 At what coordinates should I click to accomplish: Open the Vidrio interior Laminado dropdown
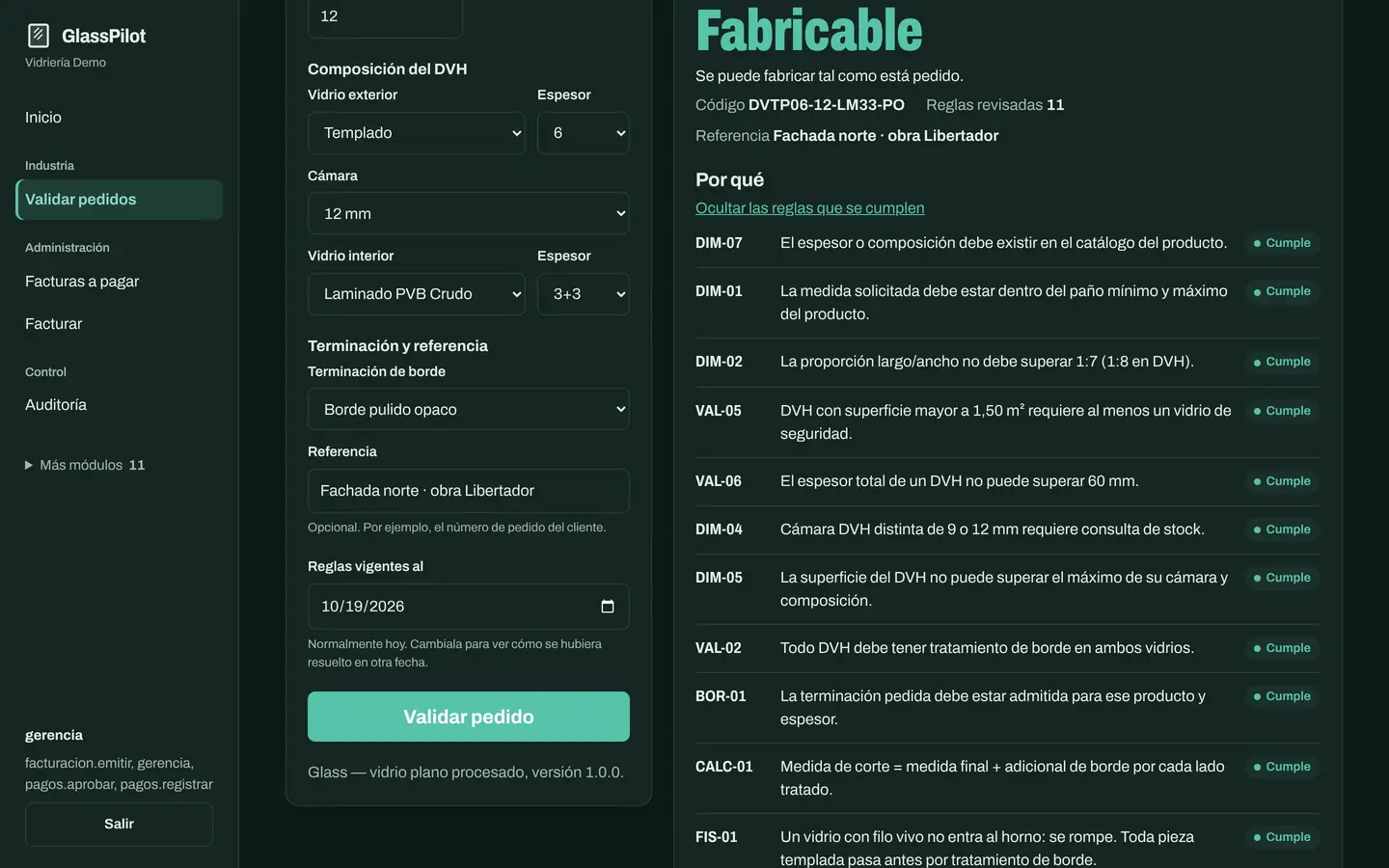(x=417, y=294)
